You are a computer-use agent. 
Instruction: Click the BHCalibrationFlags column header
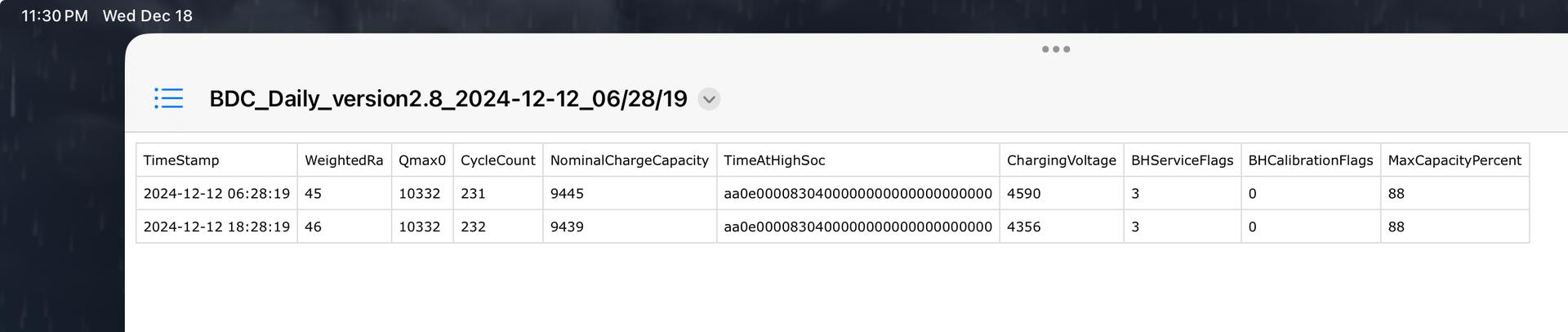tap(1310, 160)
